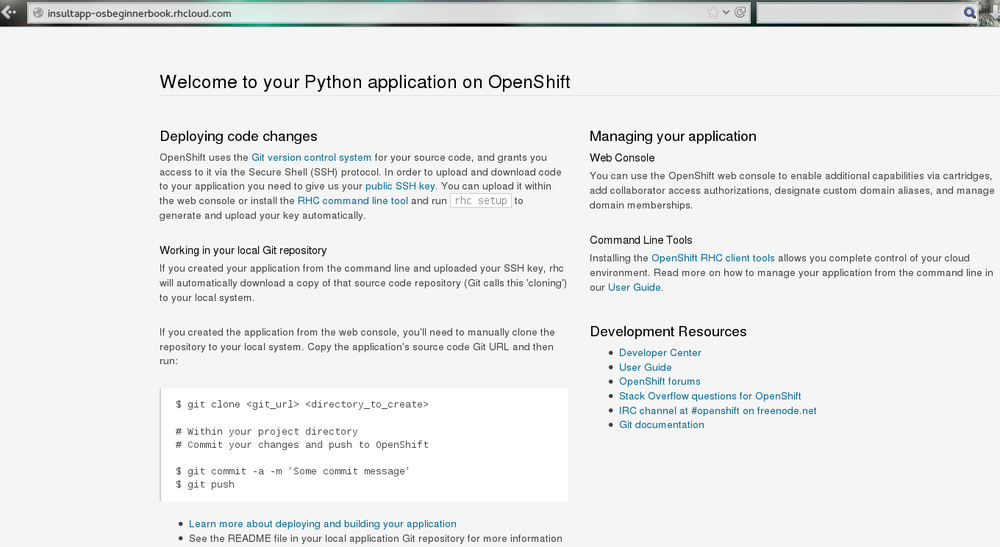
Task: Click the git clone command line text
Action: tap(302, 404)
